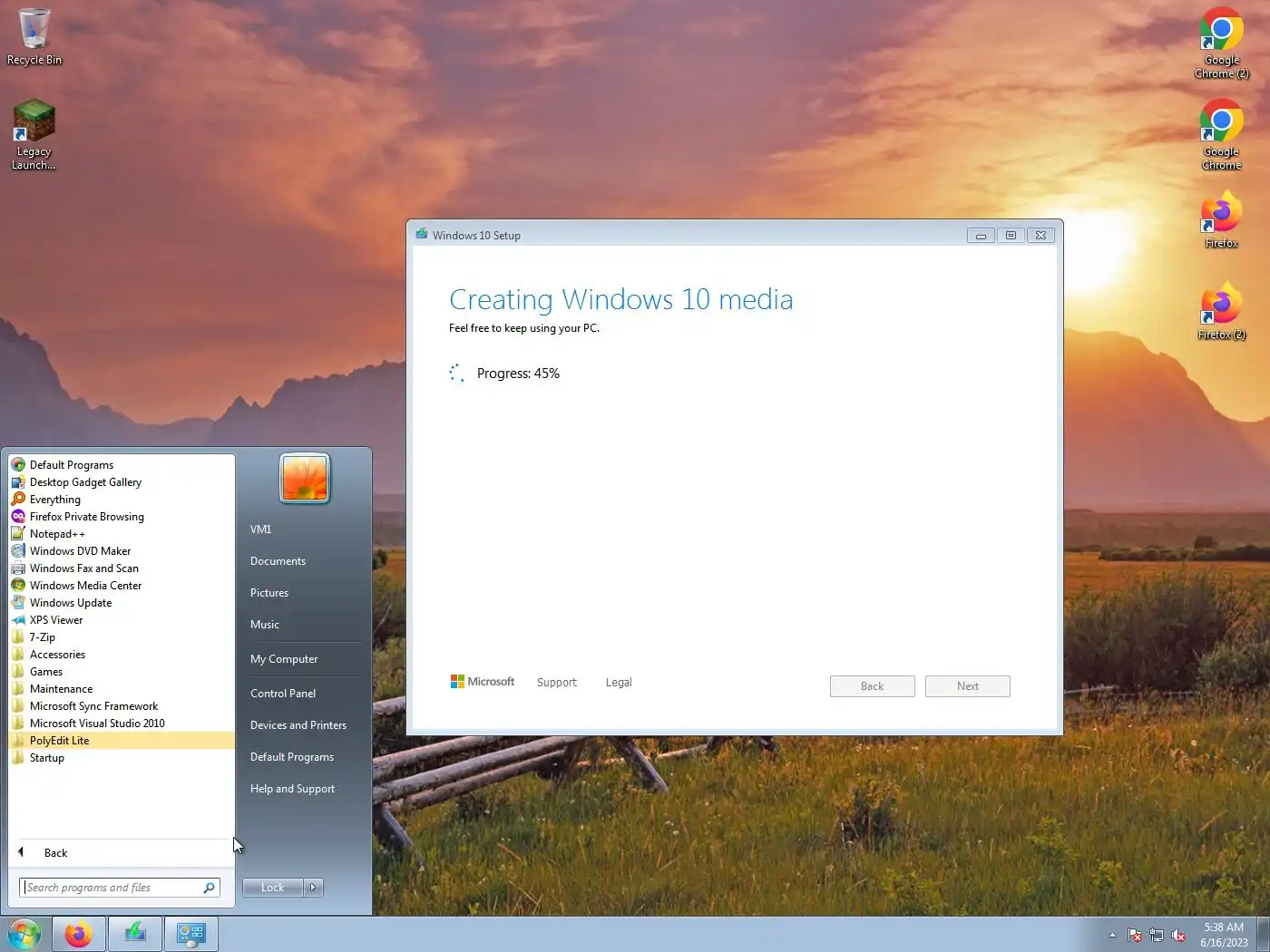
Task: Launch Notepad++ from the Start menu
Action: pyautogui.click(x=122, y=534)
